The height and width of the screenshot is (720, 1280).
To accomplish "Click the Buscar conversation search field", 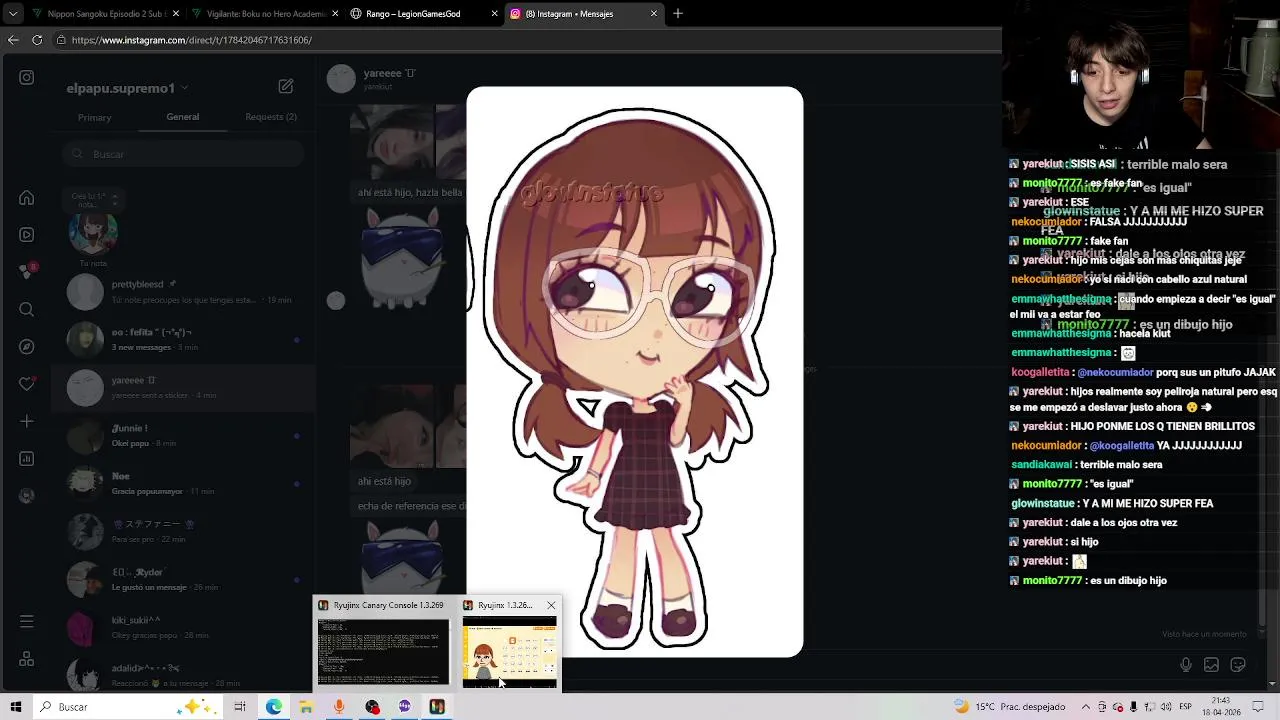I will tap(182, 154).
